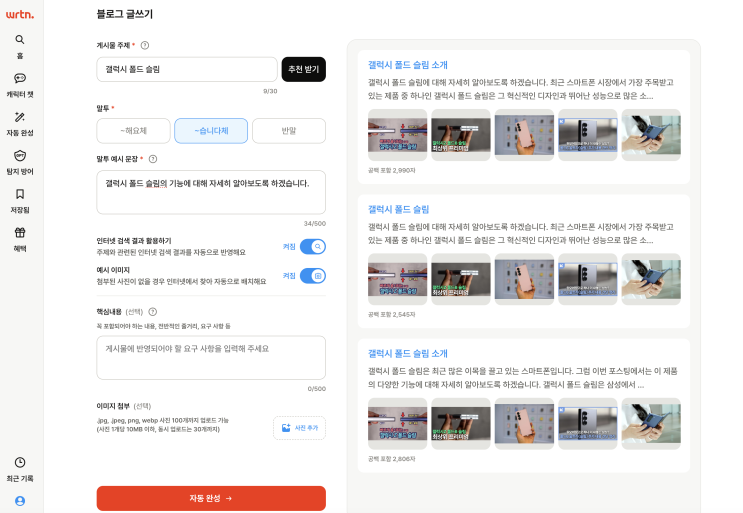Screen dimensions: 743x513
Task: Open 혜택 gift icon
Action: click(x=19, y=232)
